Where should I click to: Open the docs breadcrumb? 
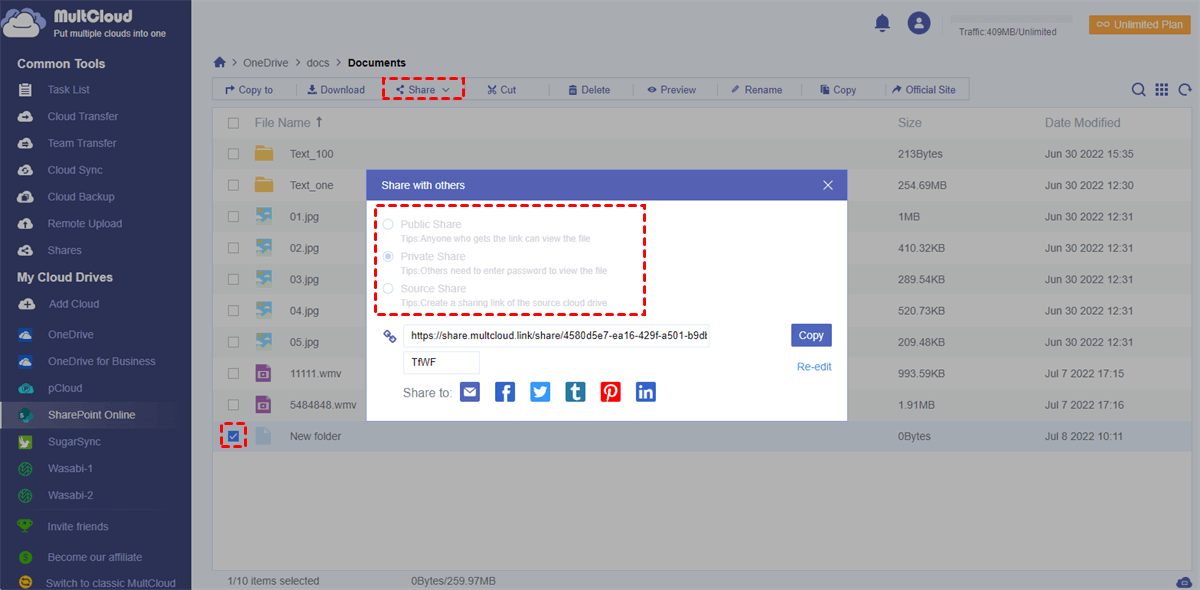coord(318,63)
